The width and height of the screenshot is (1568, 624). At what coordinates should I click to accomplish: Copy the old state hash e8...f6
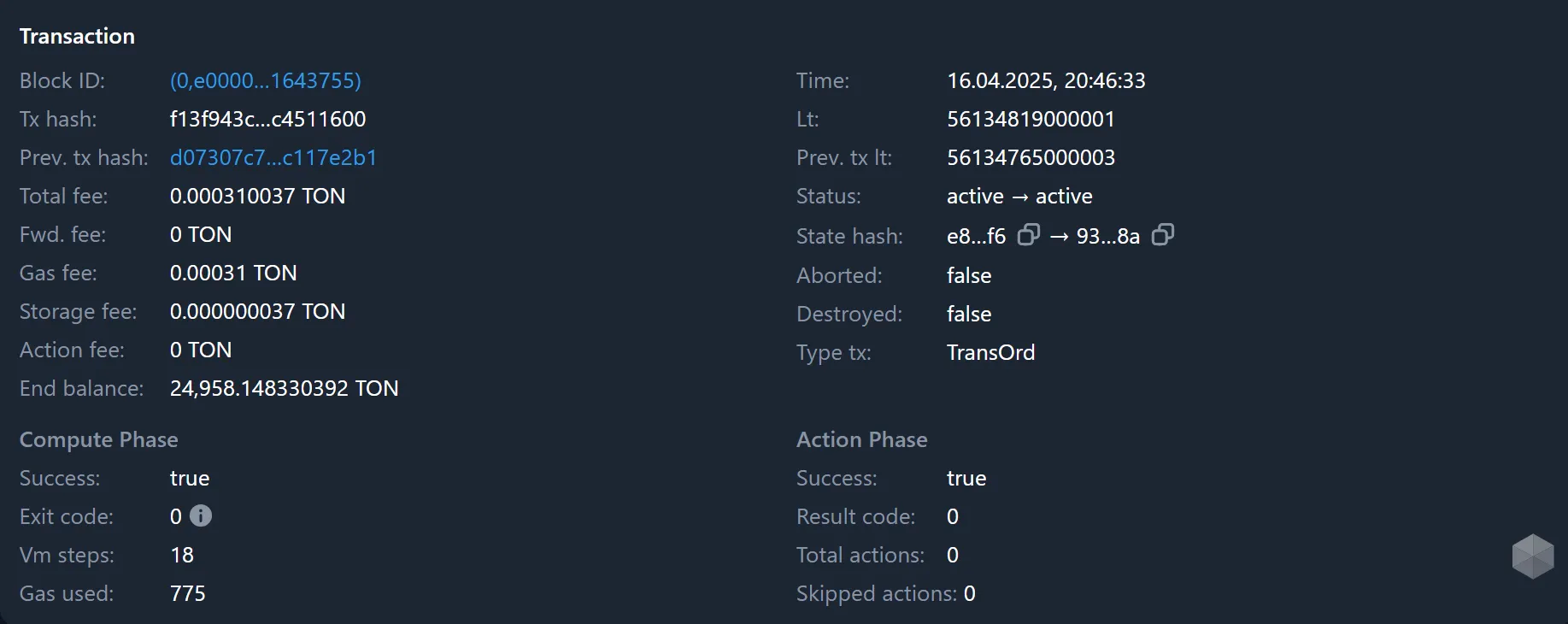1028,235
